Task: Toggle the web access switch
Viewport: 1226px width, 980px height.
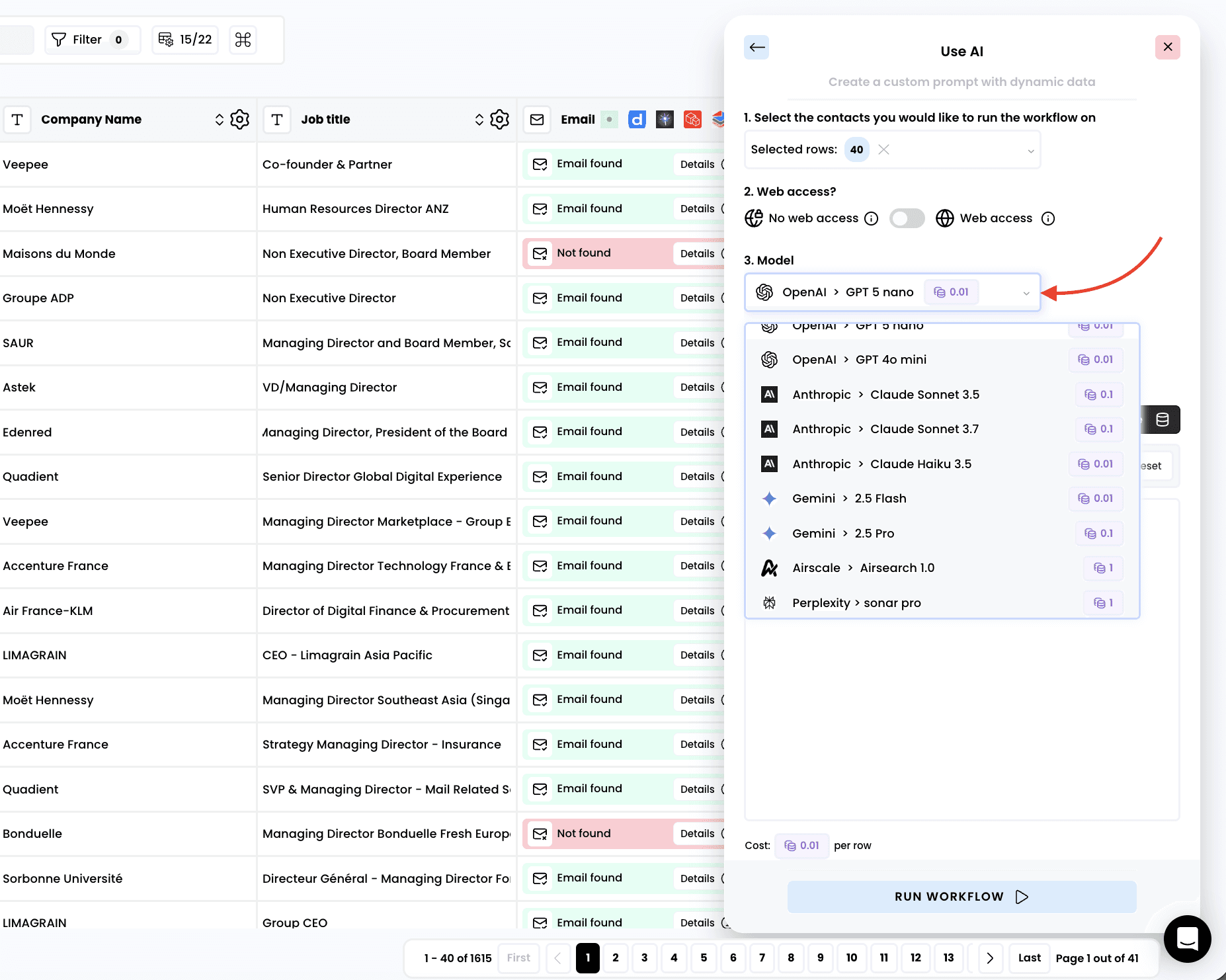Action: pos(907,218)
